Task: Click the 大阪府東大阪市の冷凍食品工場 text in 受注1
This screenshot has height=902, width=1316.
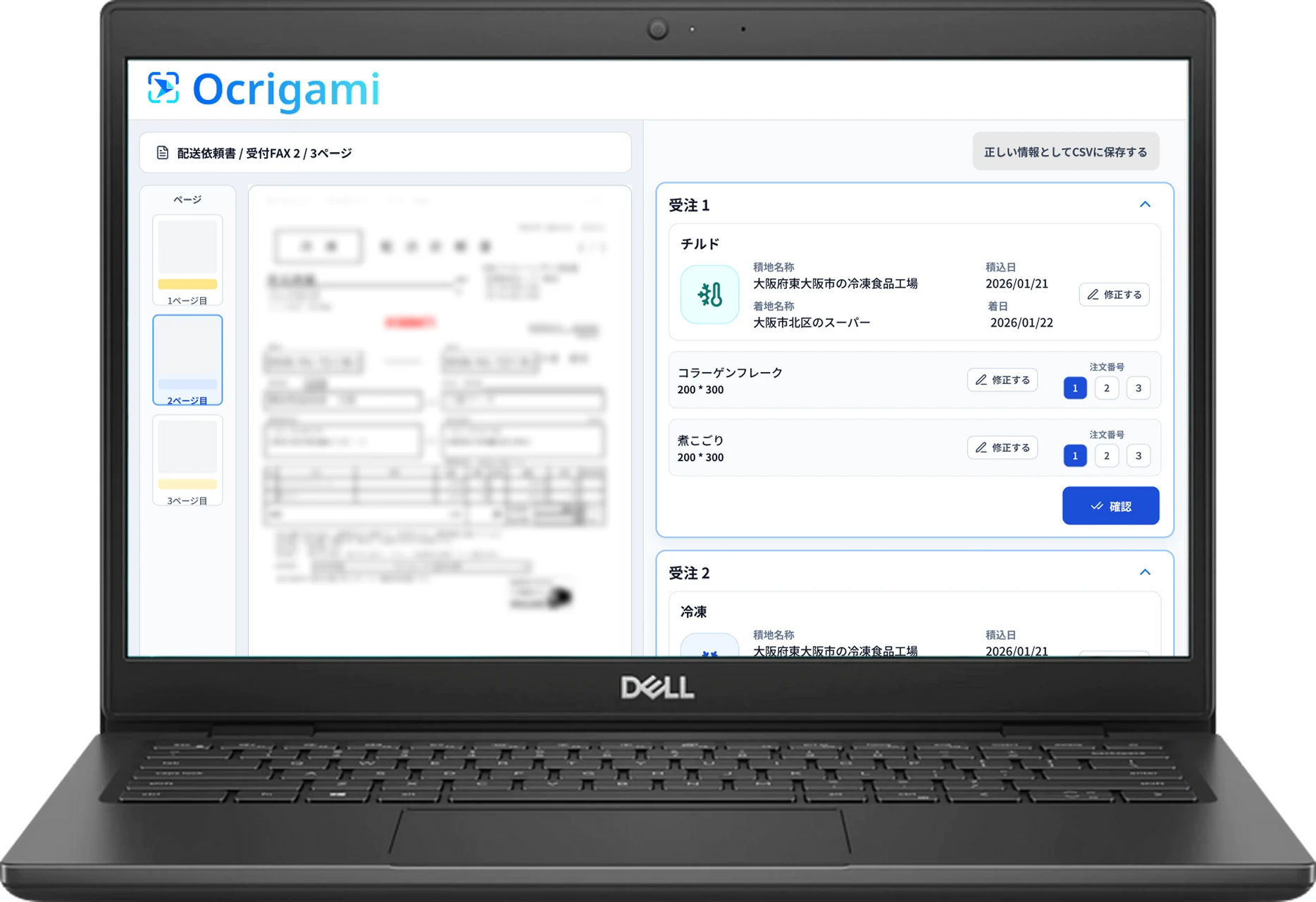Action: (x=835, y=283)
